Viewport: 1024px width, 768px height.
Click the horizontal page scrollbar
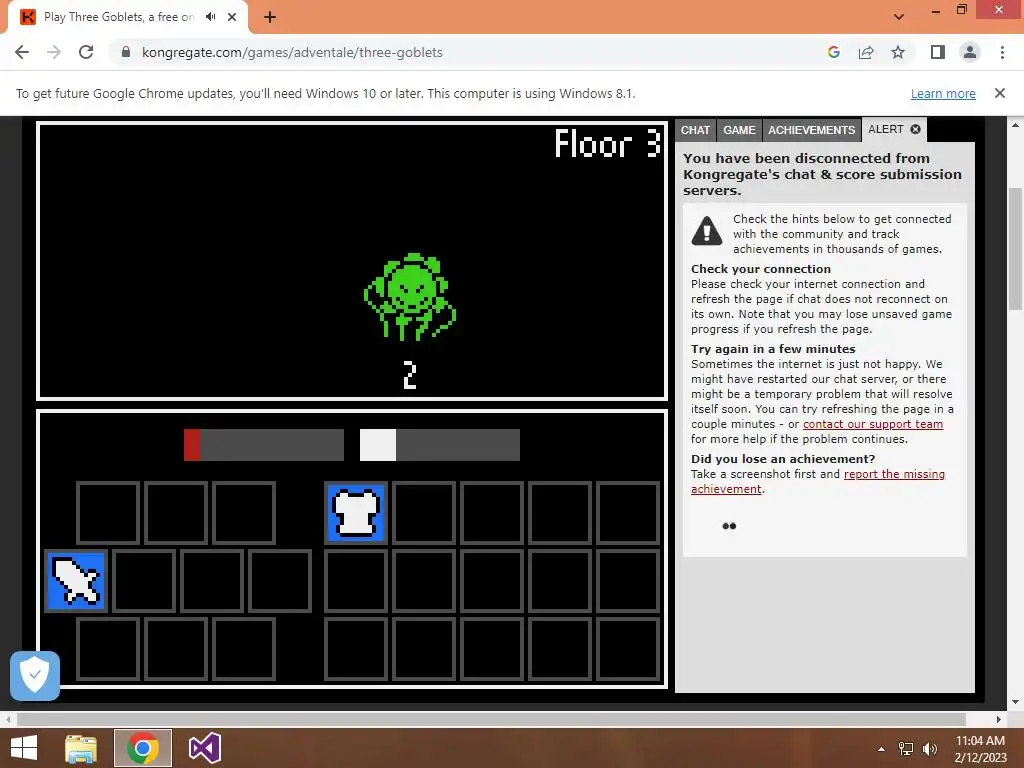491,719
